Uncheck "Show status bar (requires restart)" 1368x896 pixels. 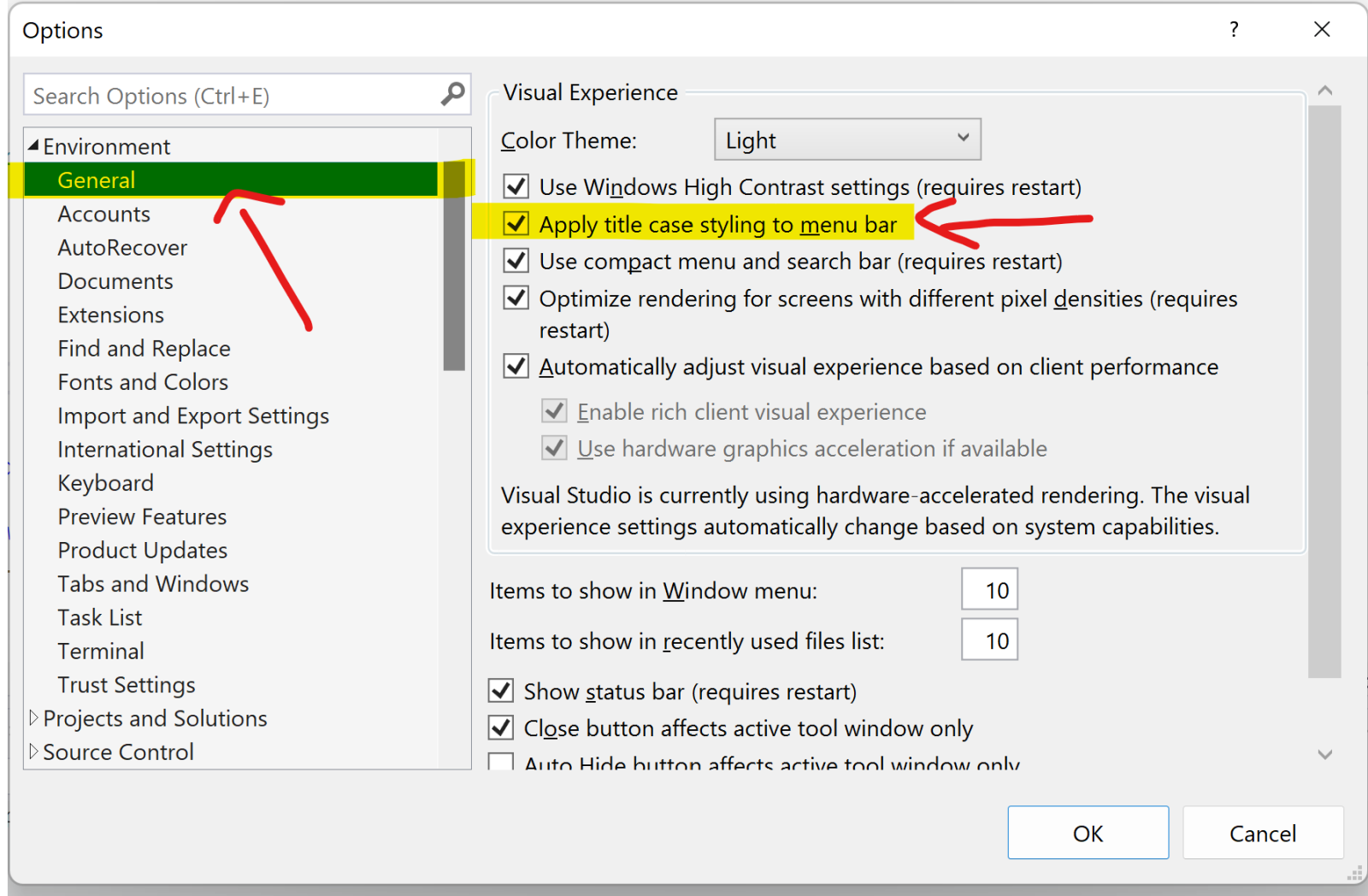tap(501, 691)
